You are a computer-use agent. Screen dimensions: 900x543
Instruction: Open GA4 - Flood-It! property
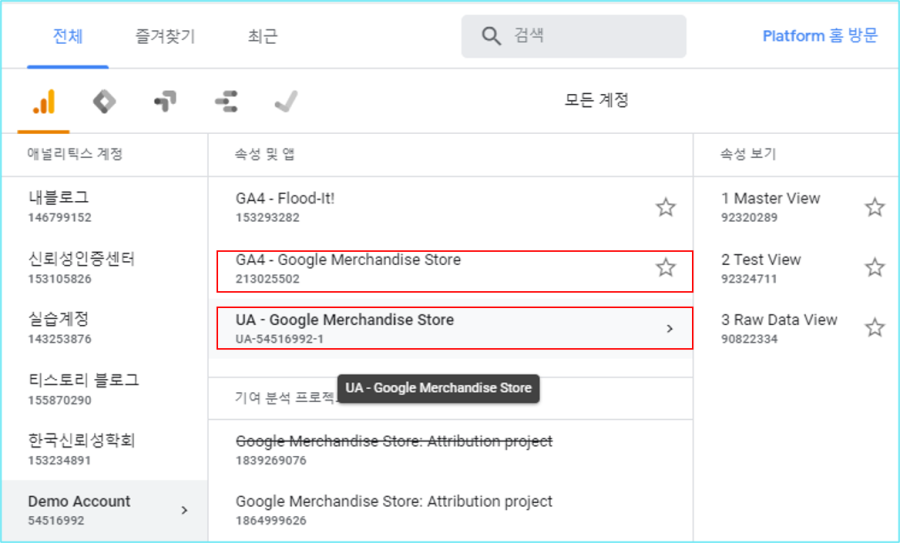(451, 207)
